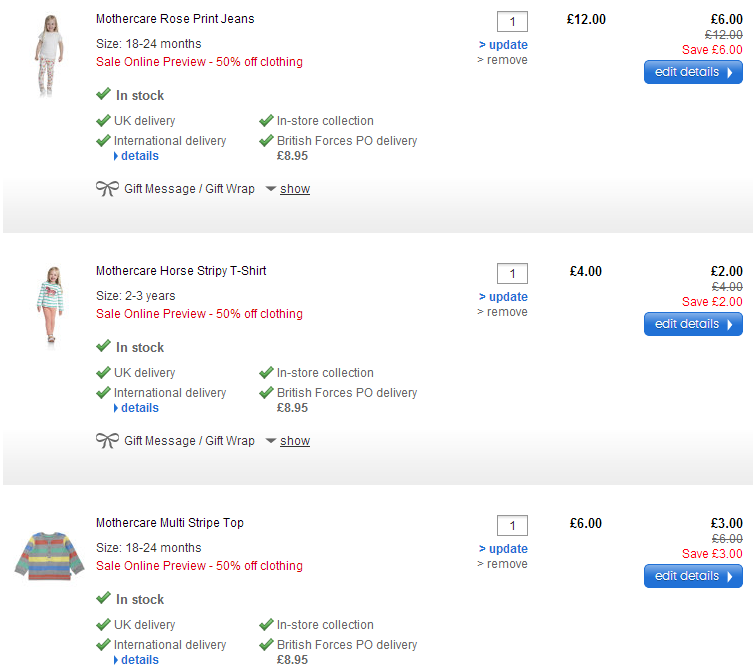This screenshot has height=666, width=753.
Task: Click quantity input for Multi Stripe Top
Action: click(512, 526)
